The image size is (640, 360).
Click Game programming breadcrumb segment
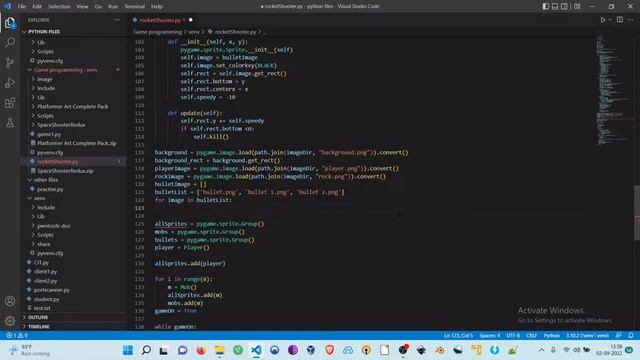coord(157,32)
